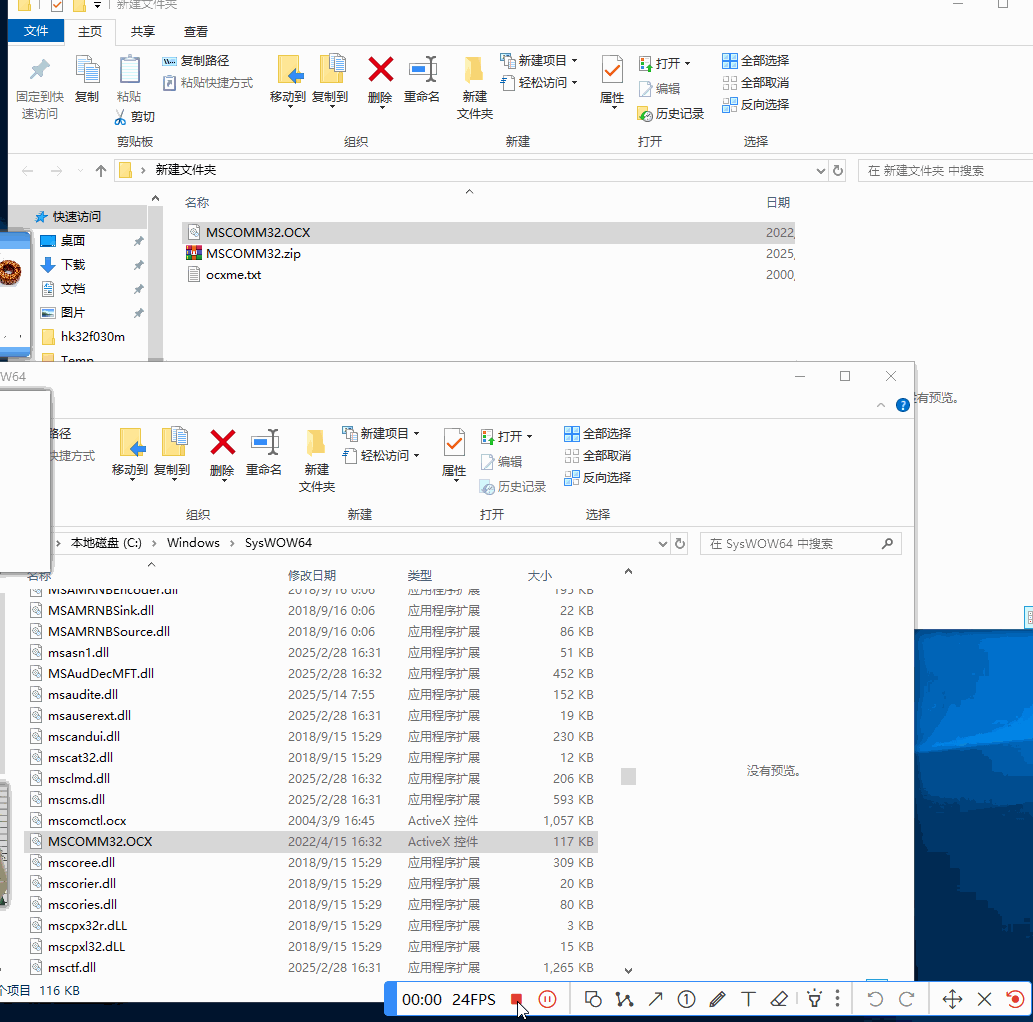Switch to the 共享 ribbon tab
Viewport: 1033px width, 1022px height.
click(x=142, y=31)
